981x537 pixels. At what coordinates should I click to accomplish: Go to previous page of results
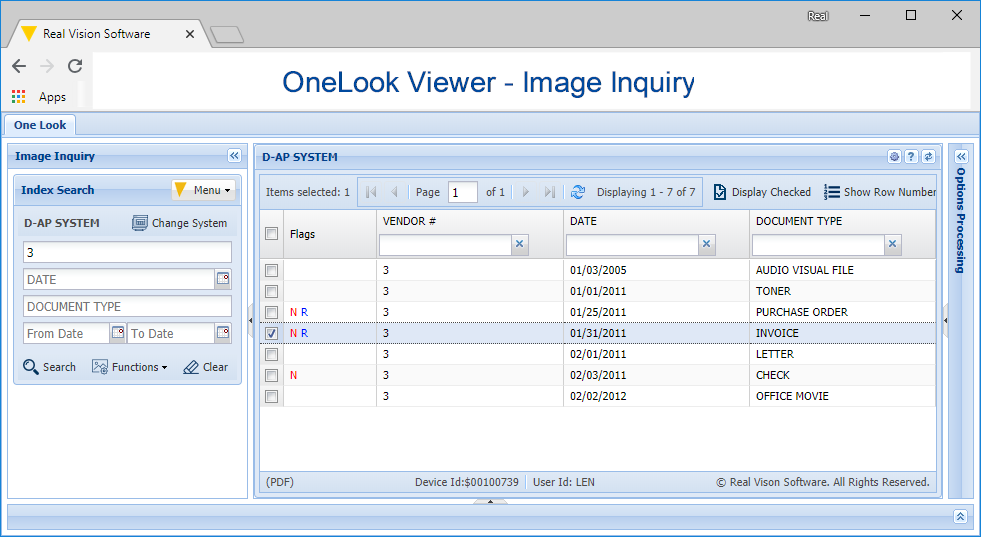tap(394, 192)
